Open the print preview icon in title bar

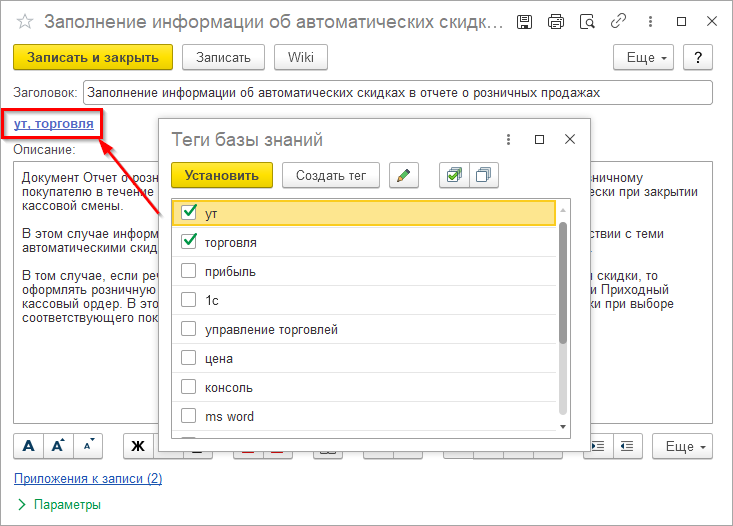[587, 21]
